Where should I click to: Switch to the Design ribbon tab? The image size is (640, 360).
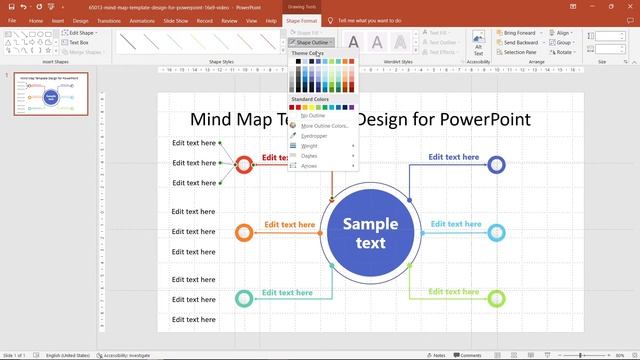[80, 20]
